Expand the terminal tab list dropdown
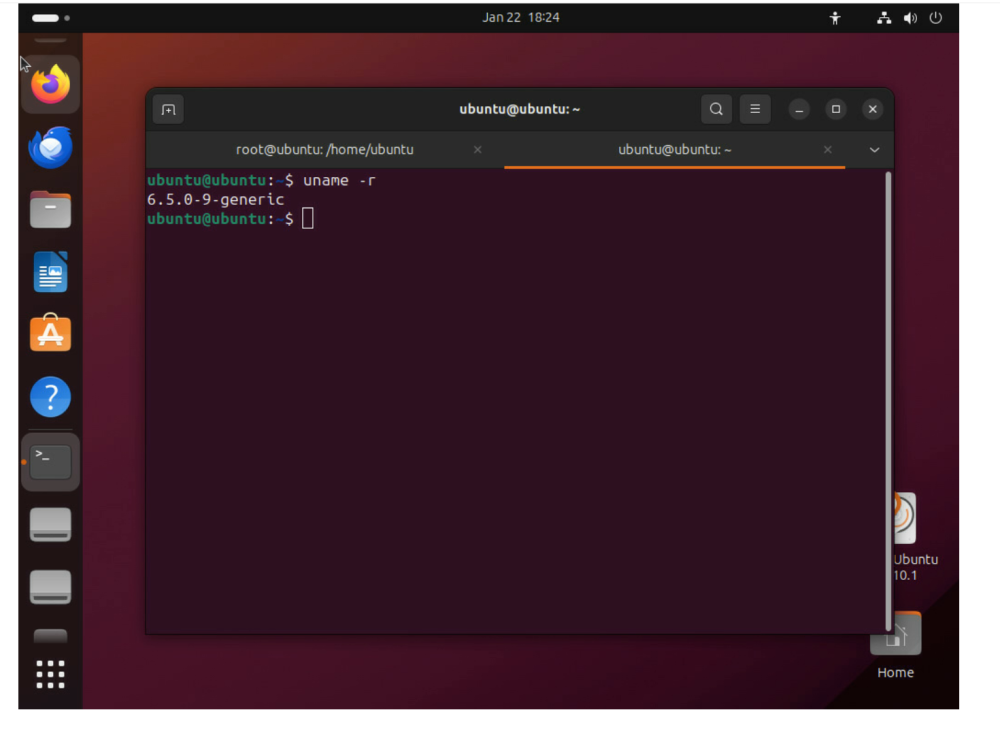The width and height of the screenshot is (1000, 742). tap(874, 150)
